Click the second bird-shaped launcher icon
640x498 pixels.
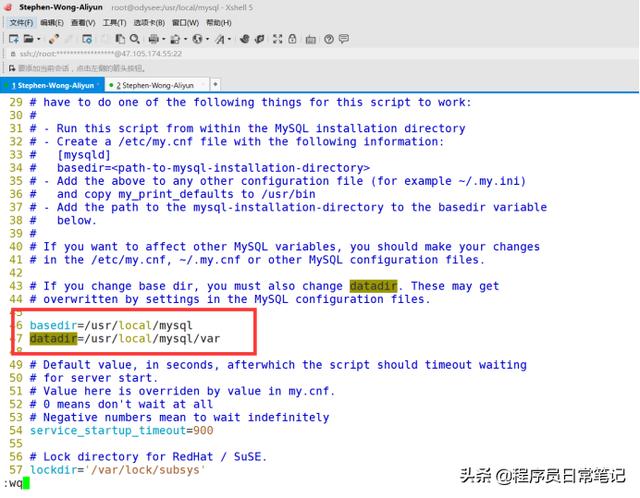pyautogui.click(x=259, y=39)
